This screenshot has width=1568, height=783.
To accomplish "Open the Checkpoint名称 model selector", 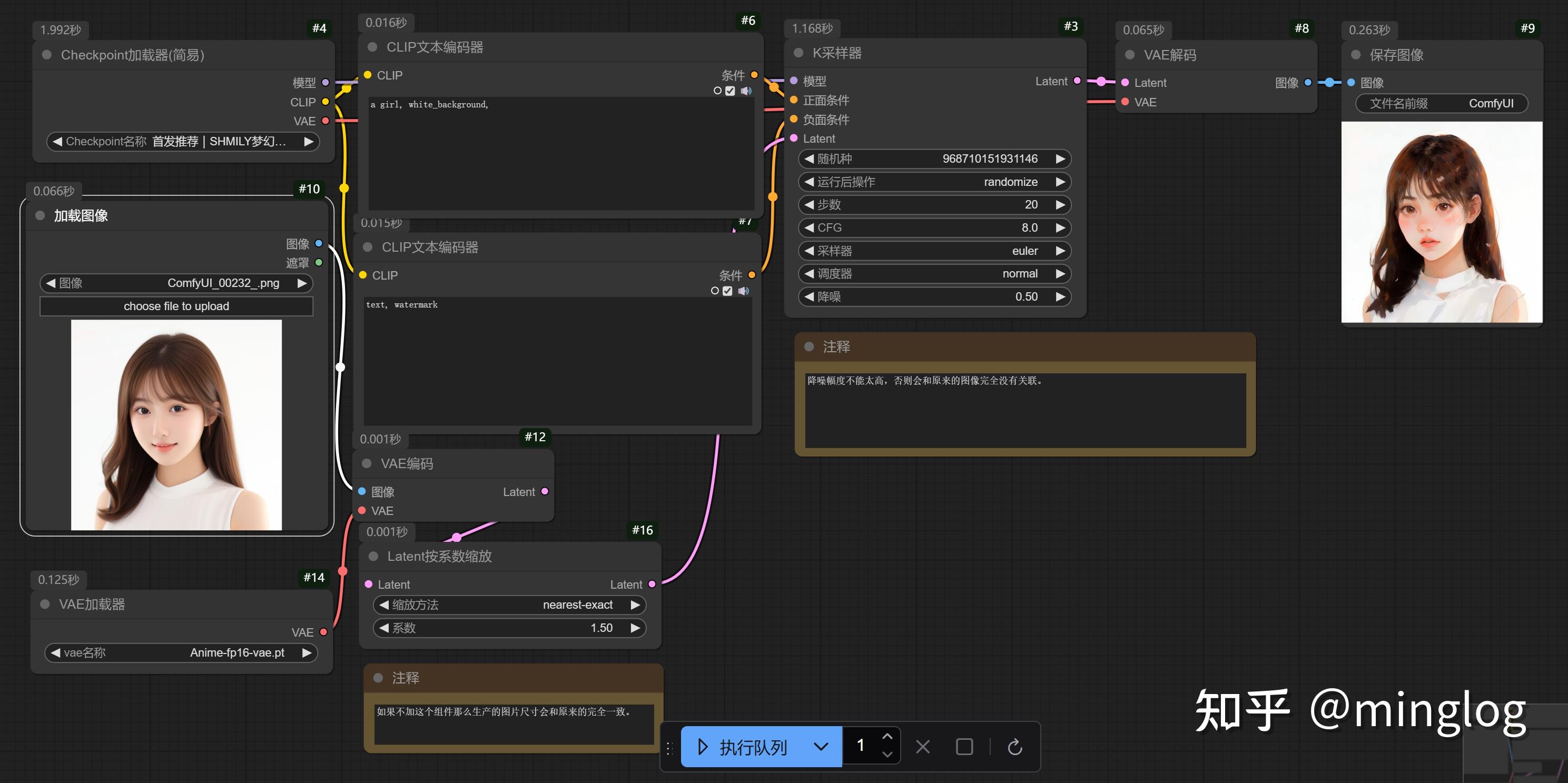I will pyautogui.click(x=183, y=141).
